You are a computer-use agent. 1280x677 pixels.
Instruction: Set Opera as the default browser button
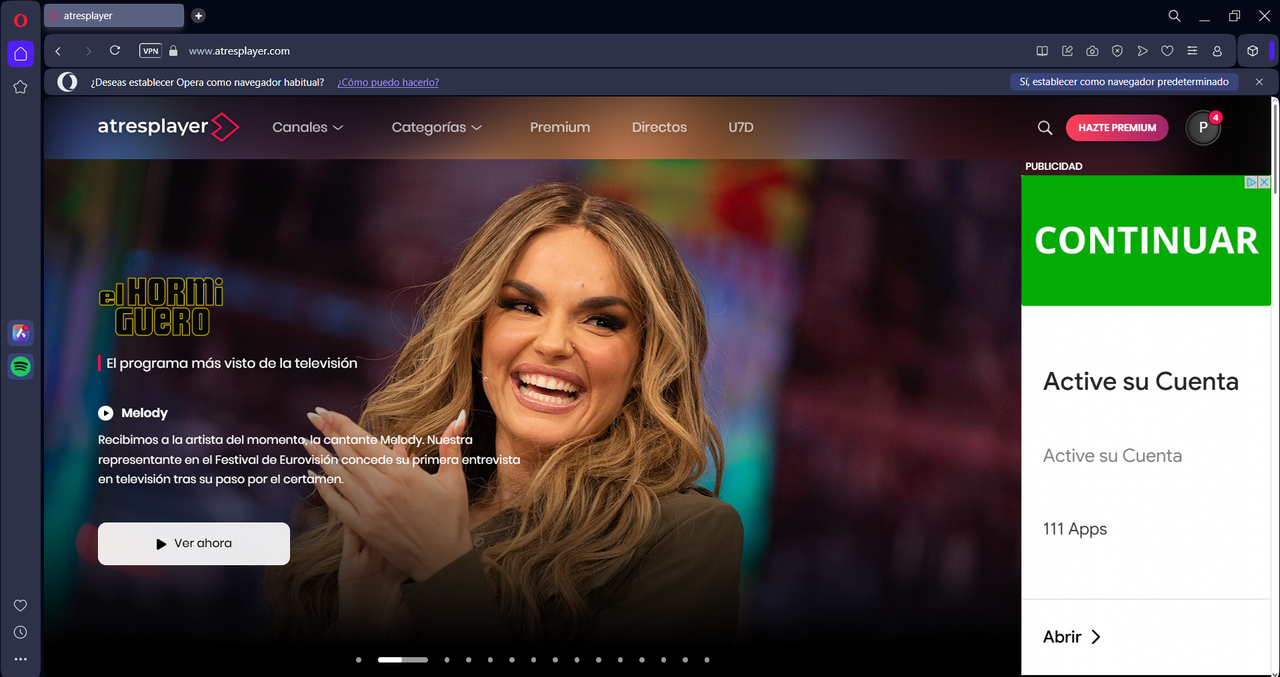click(1124, 82)
